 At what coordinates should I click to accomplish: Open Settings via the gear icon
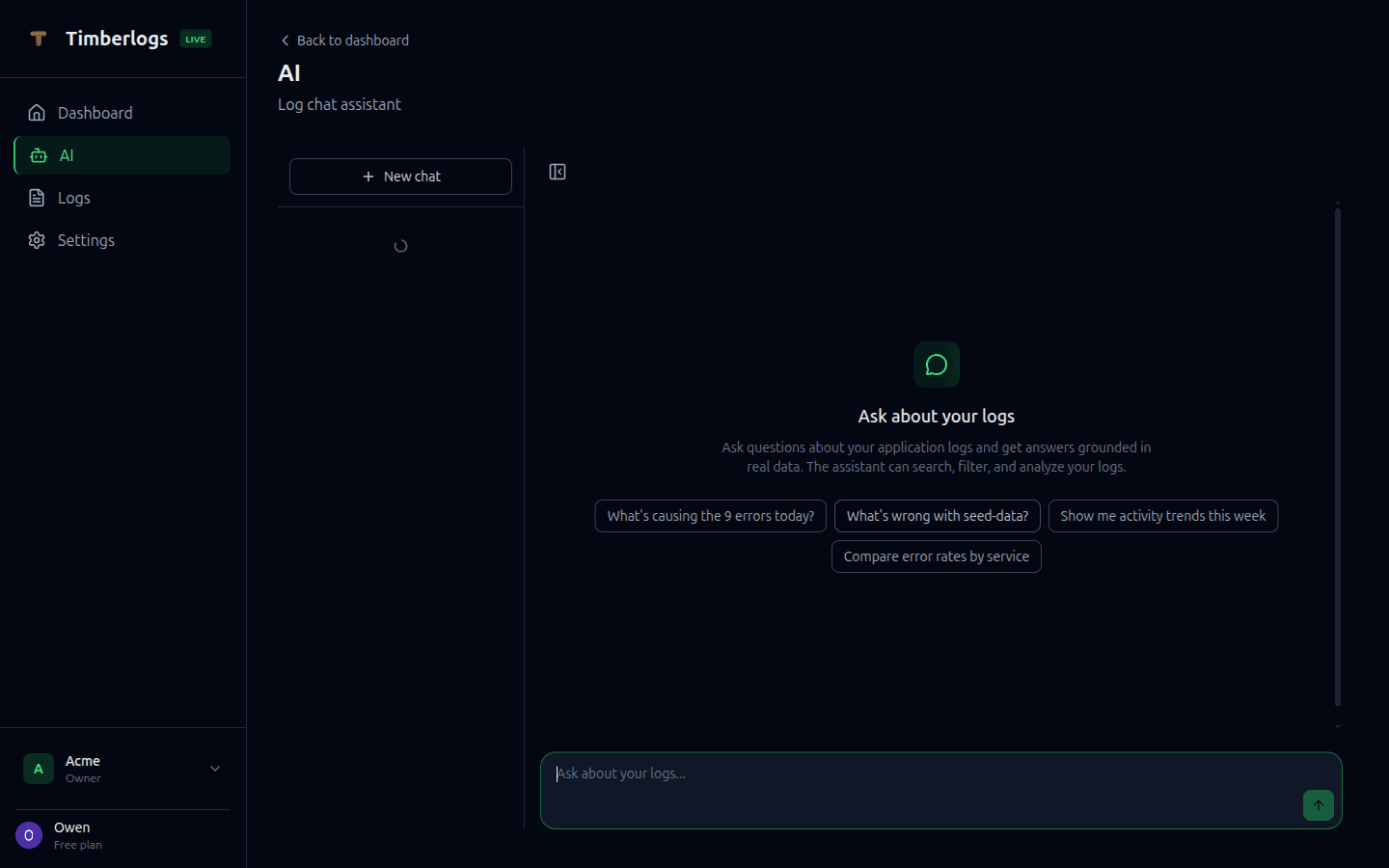pos(36,240)
